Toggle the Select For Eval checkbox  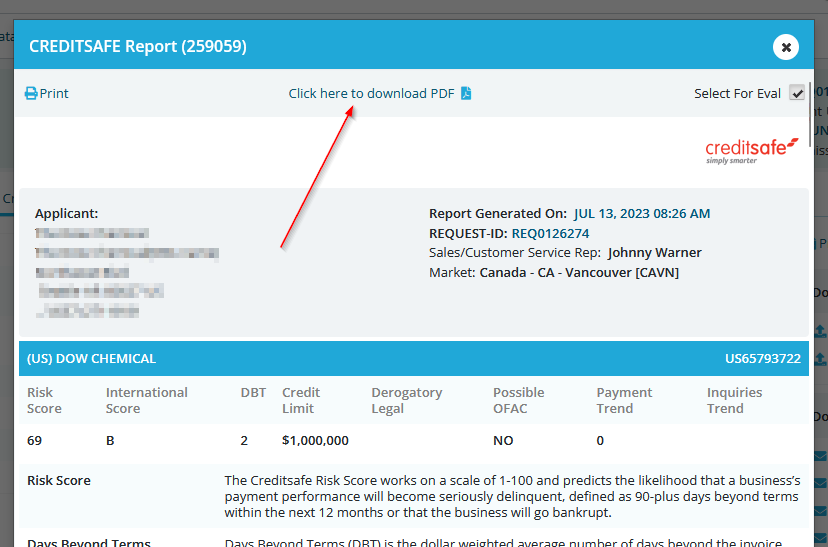pyautogui.click(x=797, y=93)
